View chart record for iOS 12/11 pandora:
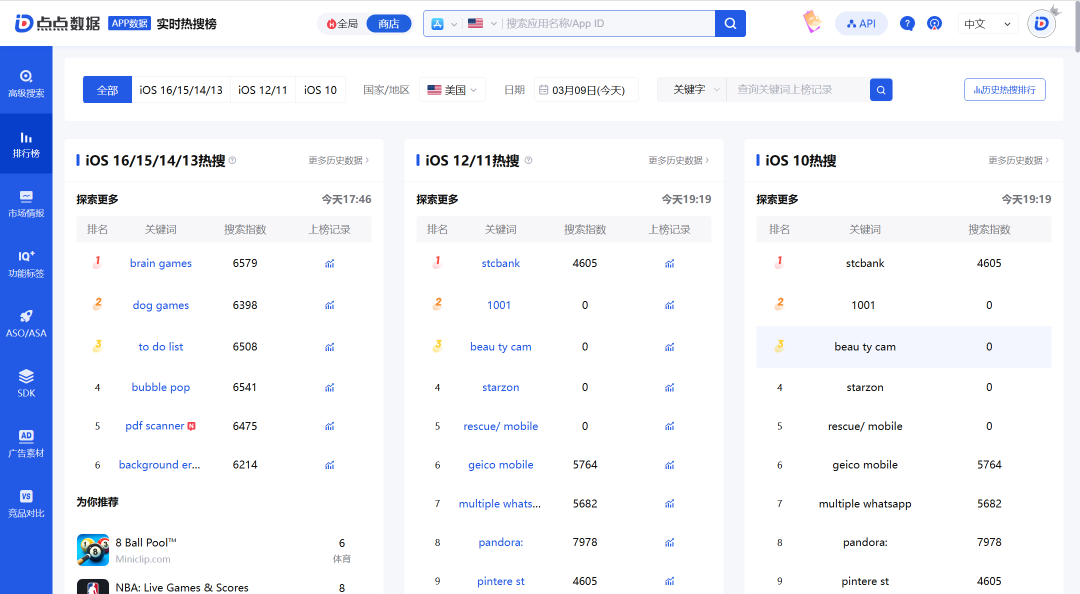 click(x=669, y=543)
